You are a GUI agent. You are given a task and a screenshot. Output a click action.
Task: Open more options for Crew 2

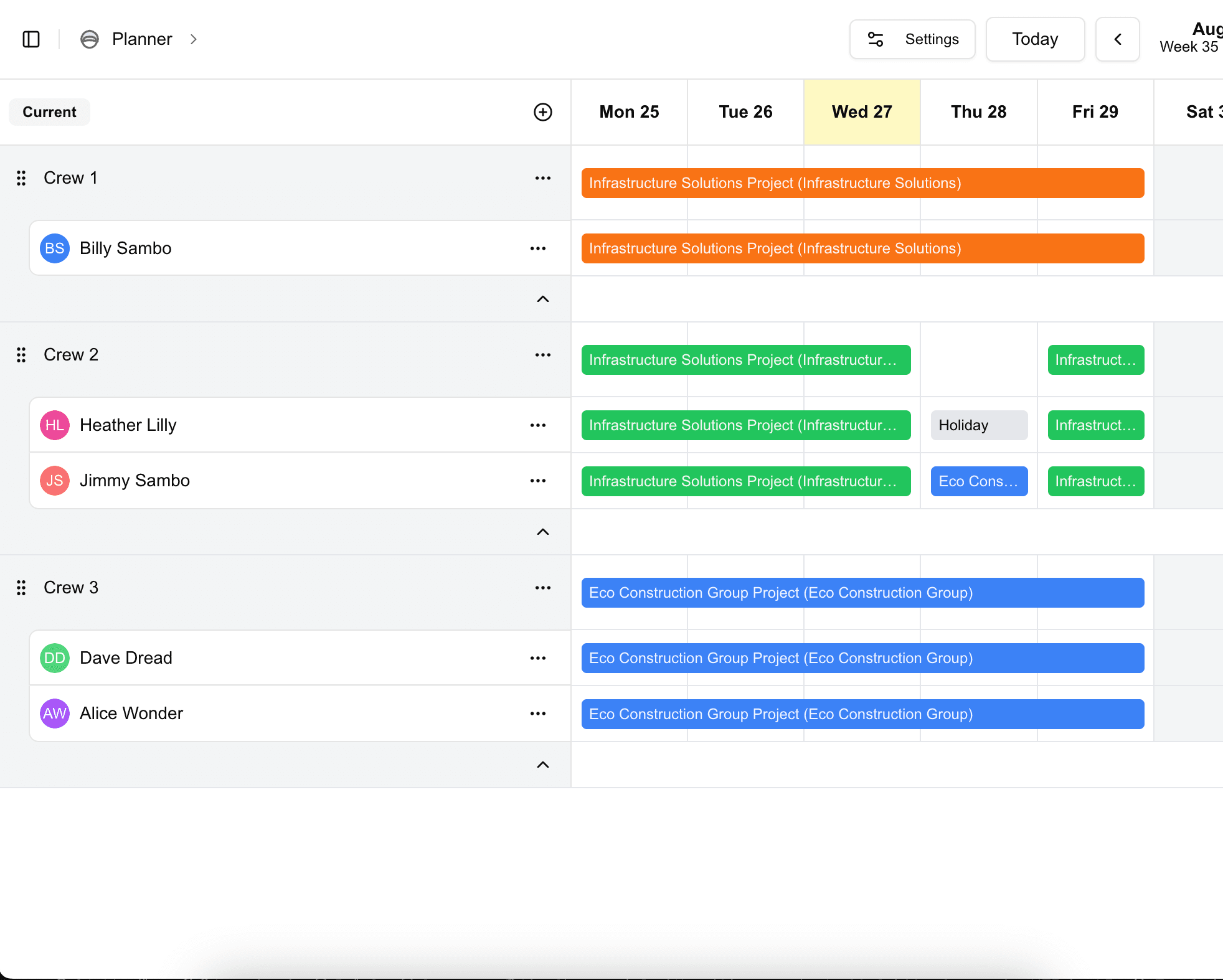542,354
